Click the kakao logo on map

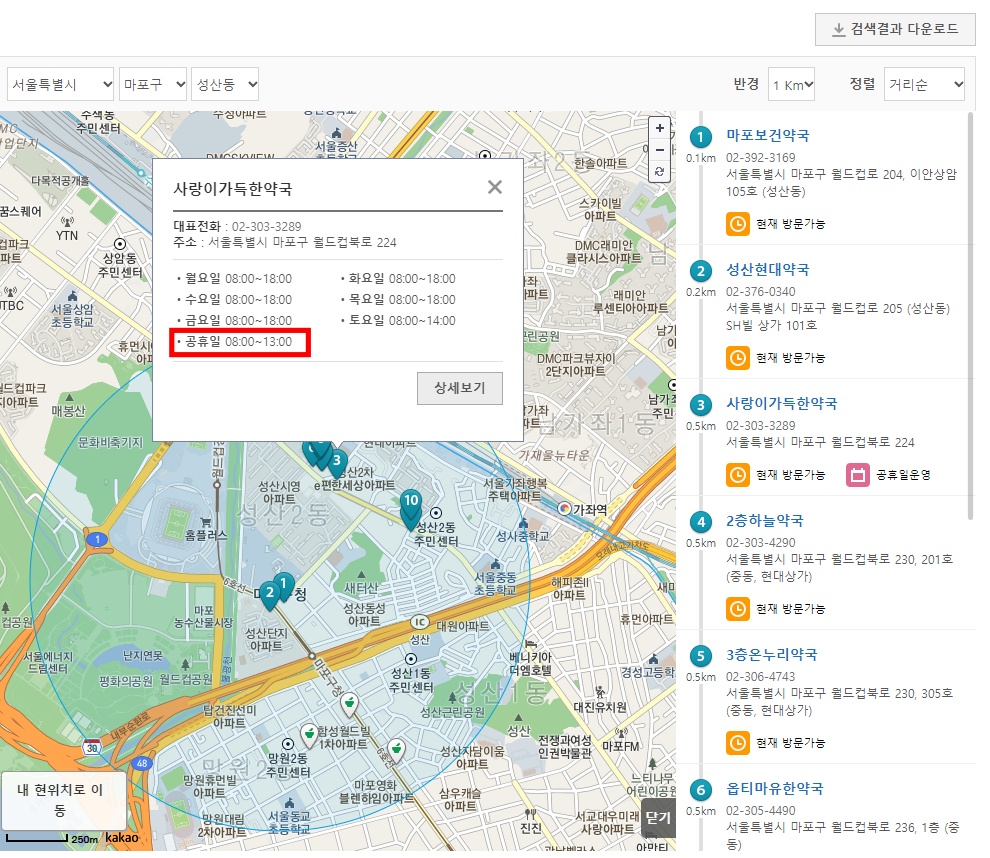(122, 837)
